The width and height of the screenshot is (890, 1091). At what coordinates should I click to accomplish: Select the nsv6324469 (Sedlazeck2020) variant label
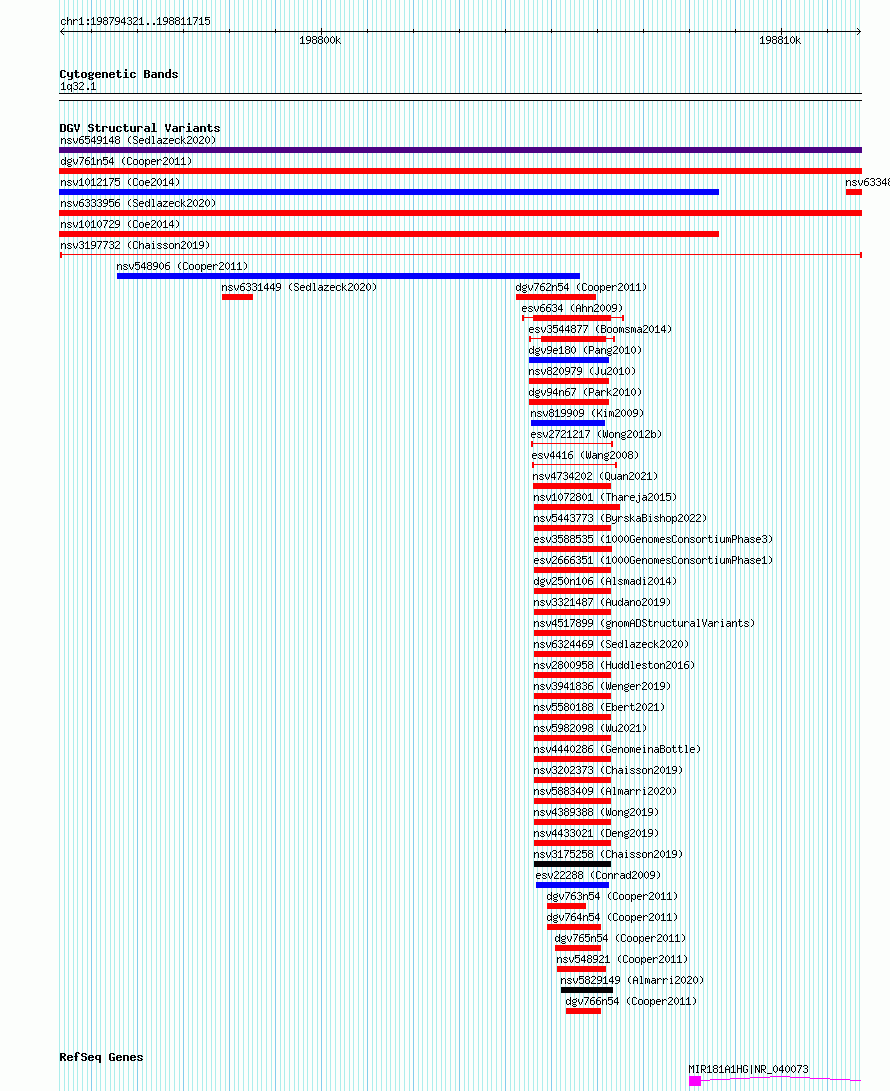(x=611, y=644)
